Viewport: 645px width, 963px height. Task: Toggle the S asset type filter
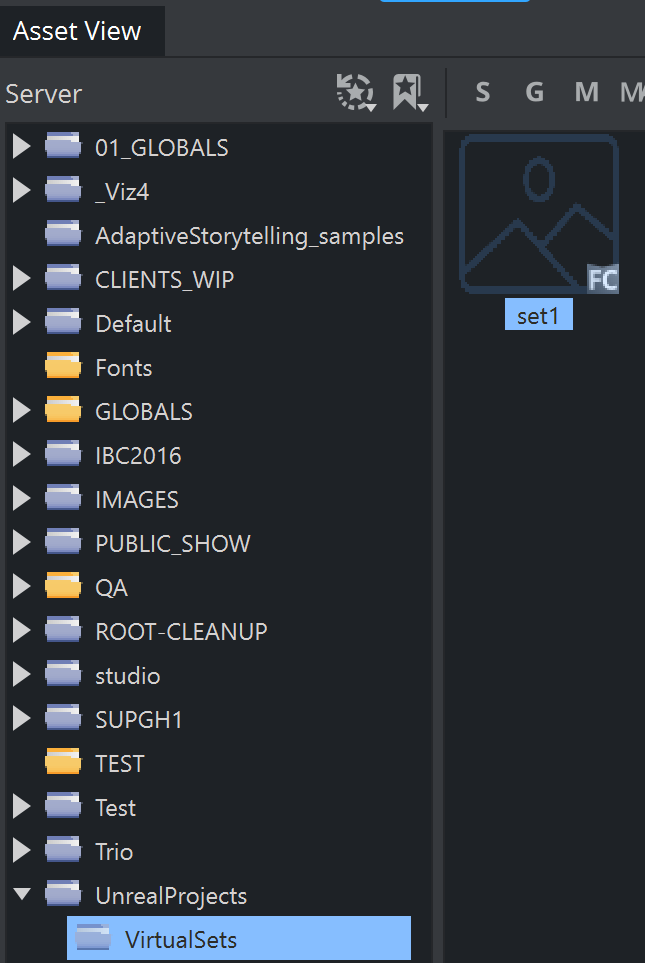coord(483,93)
